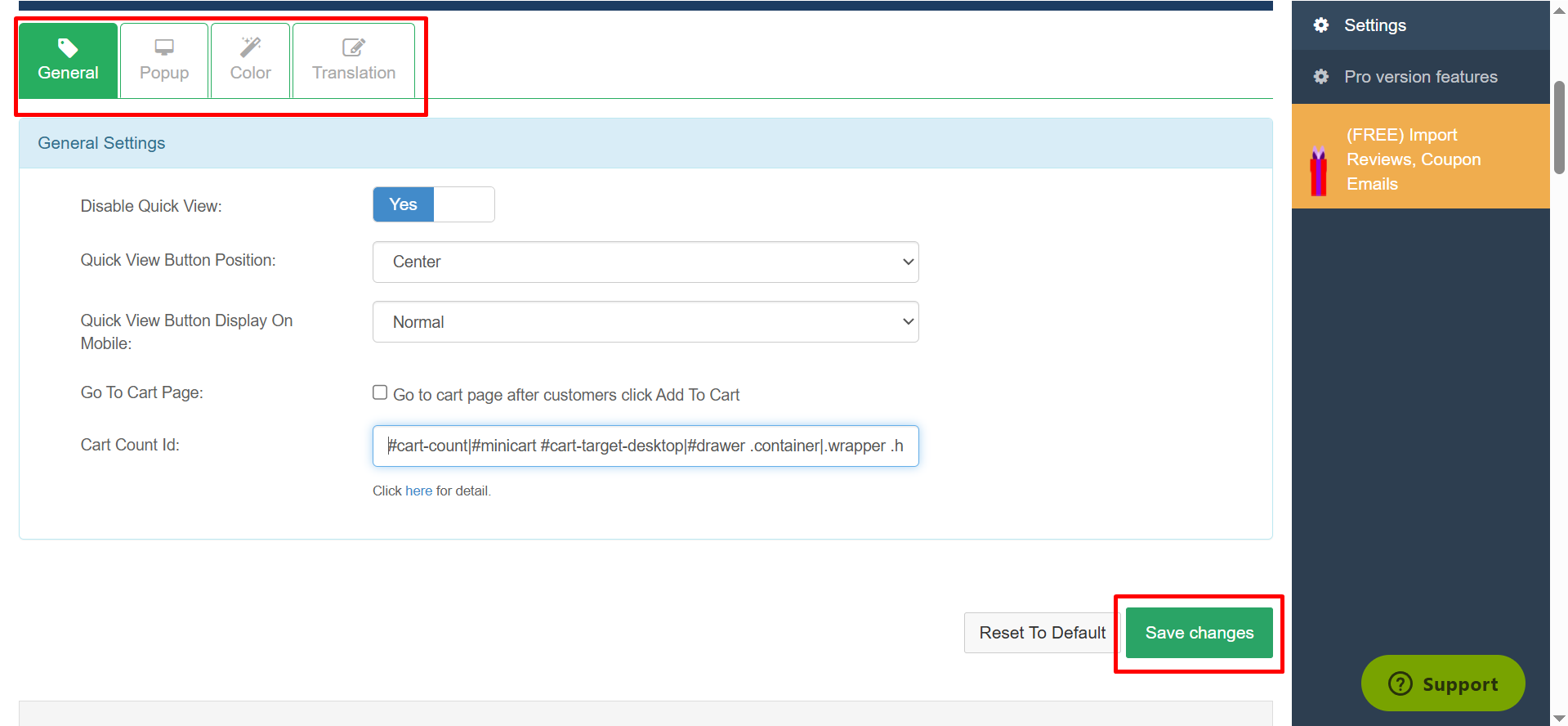Screen dimensions: 1568x726
Task: Click the Translation tab edit icon
Action: [x=354, y=47]
